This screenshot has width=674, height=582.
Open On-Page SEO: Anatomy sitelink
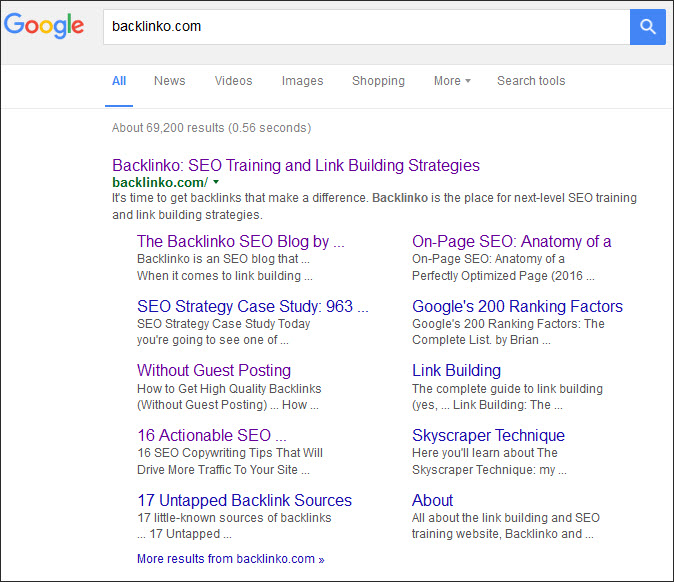[511, 241]
